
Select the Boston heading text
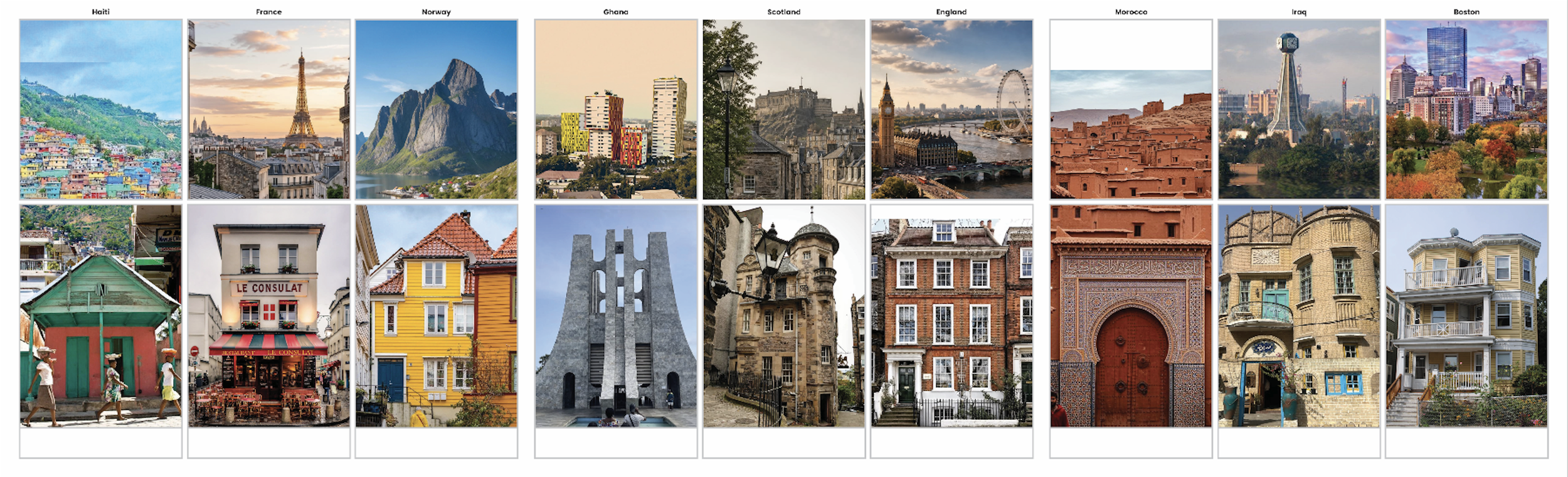[1466, 12]
